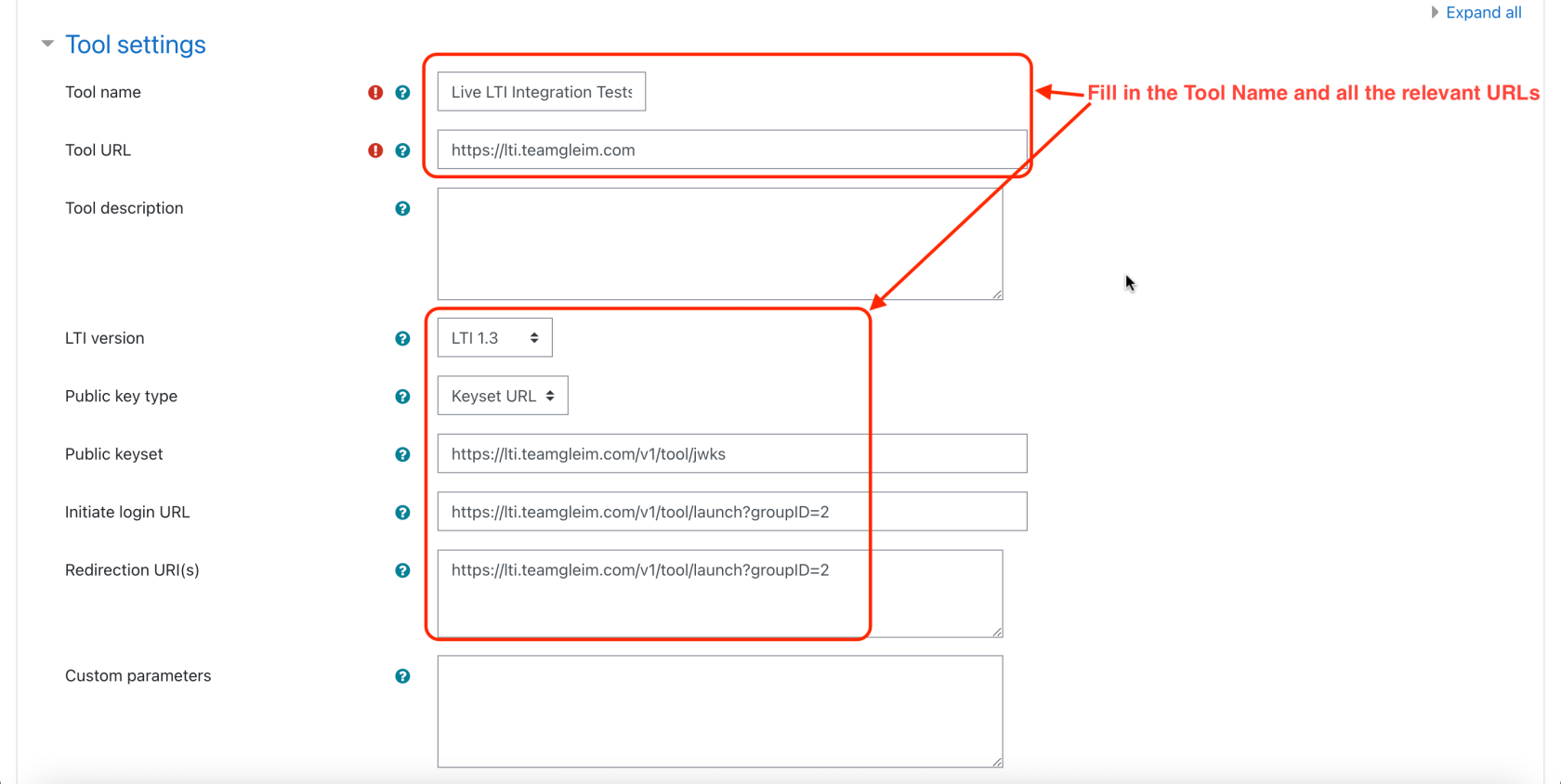
Task: Click Redirection URI(s) help icon
Action: tap(402, 570)
